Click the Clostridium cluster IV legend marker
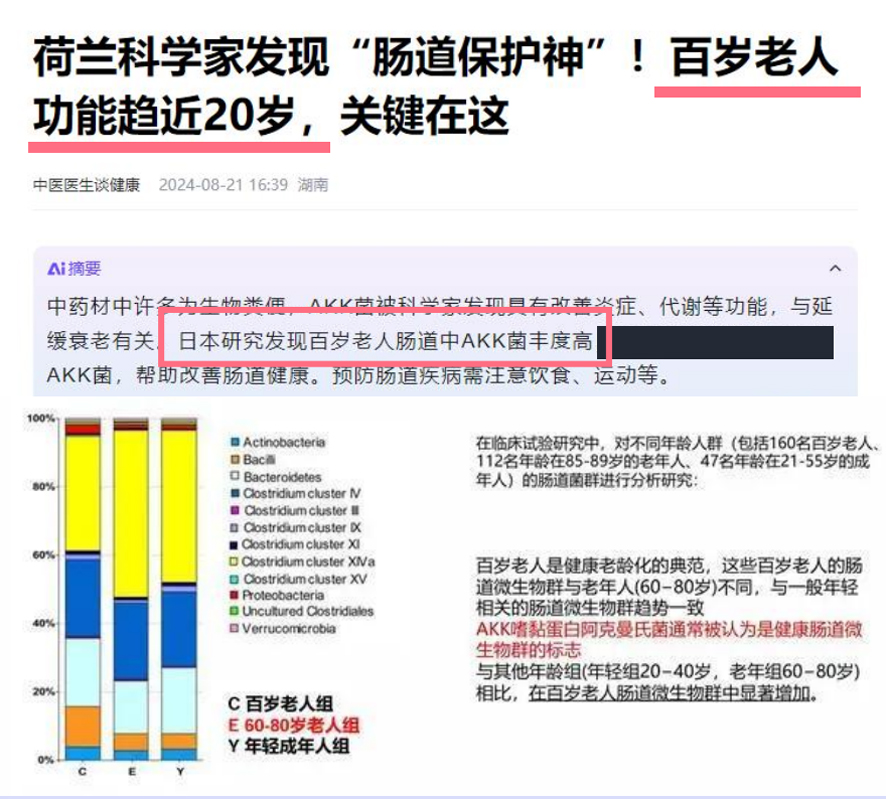This screenshot has height=800, width=886. (x=235, y=494)
